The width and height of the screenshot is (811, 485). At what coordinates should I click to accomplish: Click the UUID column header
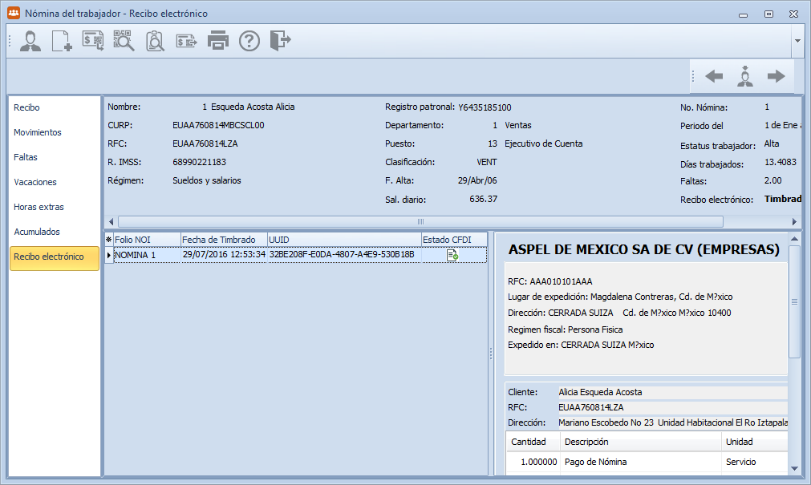coord(344,240)
